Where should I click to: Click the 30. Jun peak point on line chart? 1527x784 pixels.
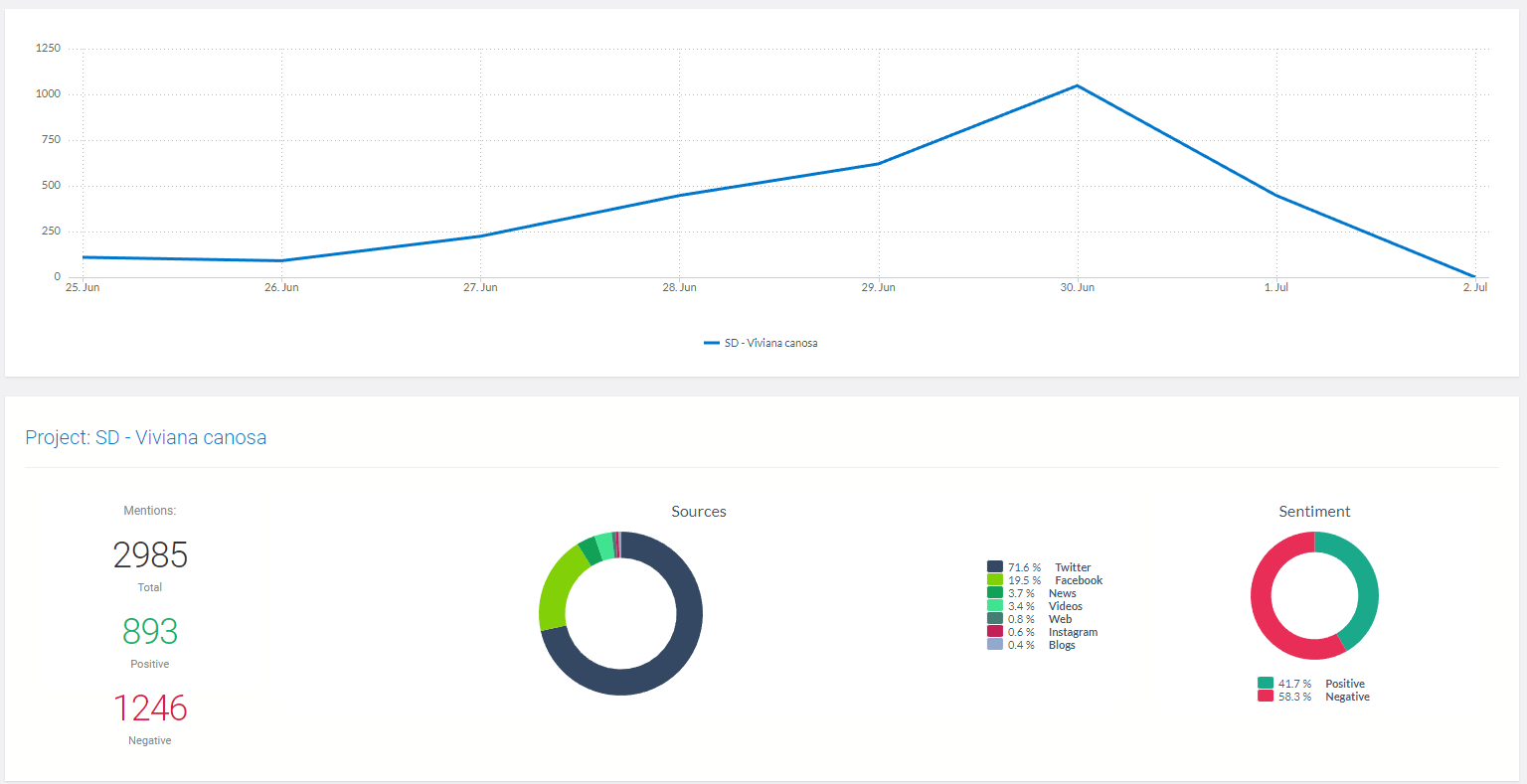tap(1078, 85)
